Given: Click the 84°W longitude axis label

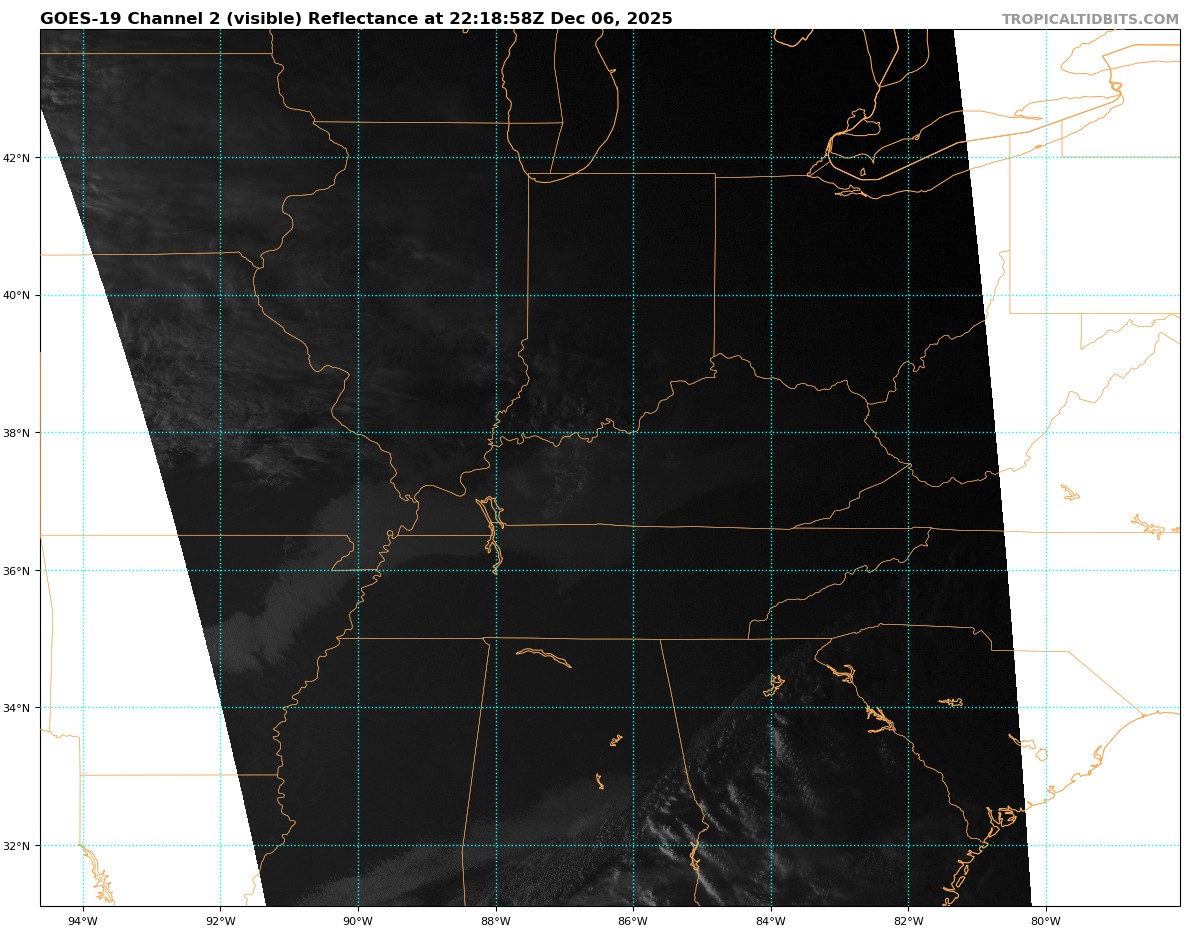Looking at the screenshot, I should coord(770,920).
